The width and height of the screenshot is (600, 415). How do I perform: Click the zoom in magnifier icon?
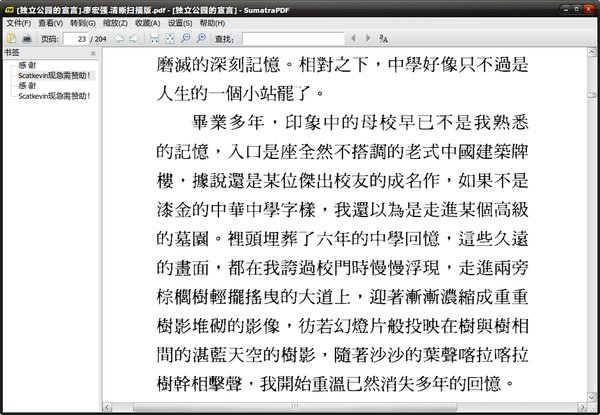coord(201,38)
